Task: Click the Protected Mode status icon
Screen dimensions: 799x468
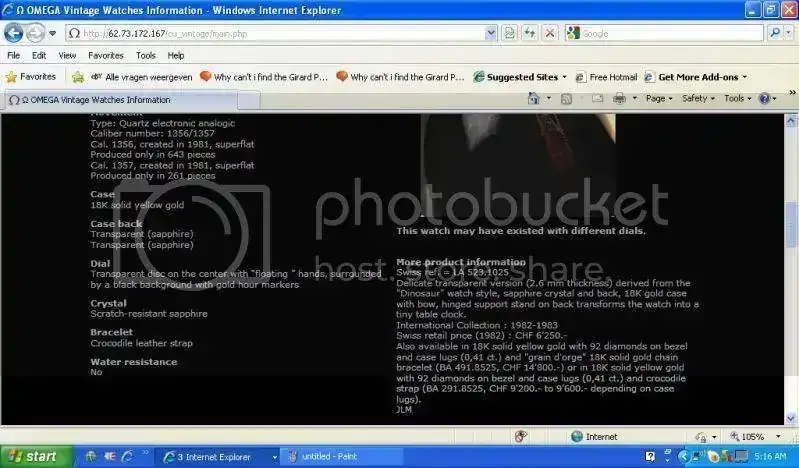Action: (702, 437)
